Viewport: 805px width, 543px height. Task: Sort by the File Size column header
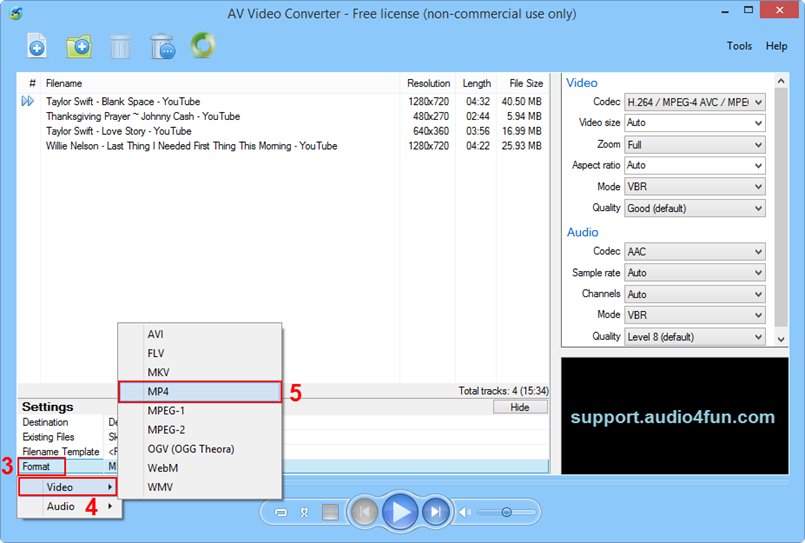pos(523,83)
